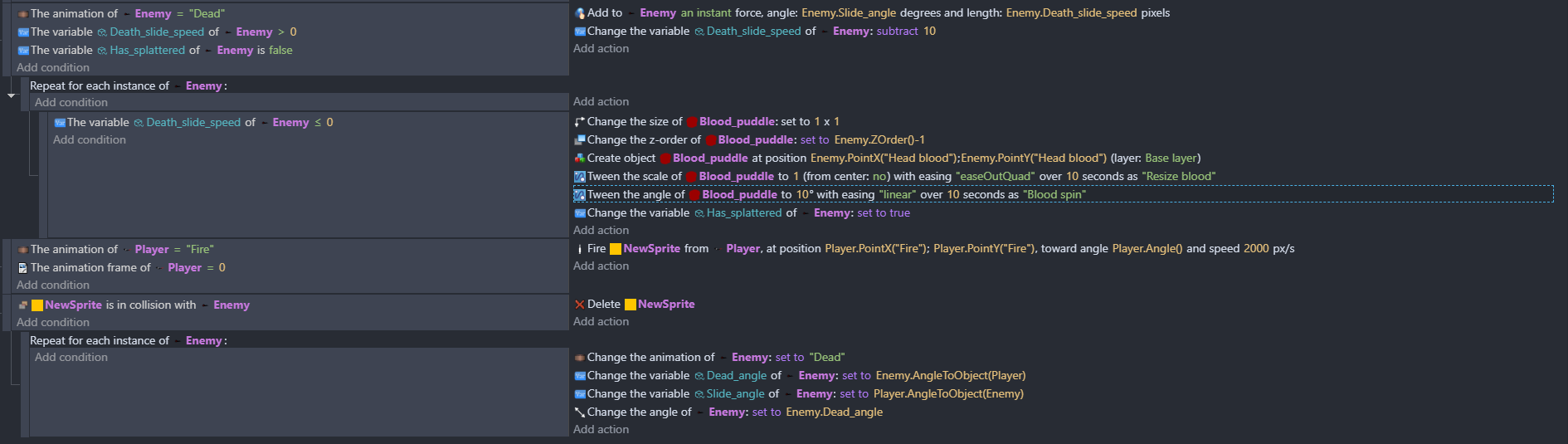Add condition under first Repeat for each Enemy
This screenshot has height=444, width=1568.
point(71,103)
